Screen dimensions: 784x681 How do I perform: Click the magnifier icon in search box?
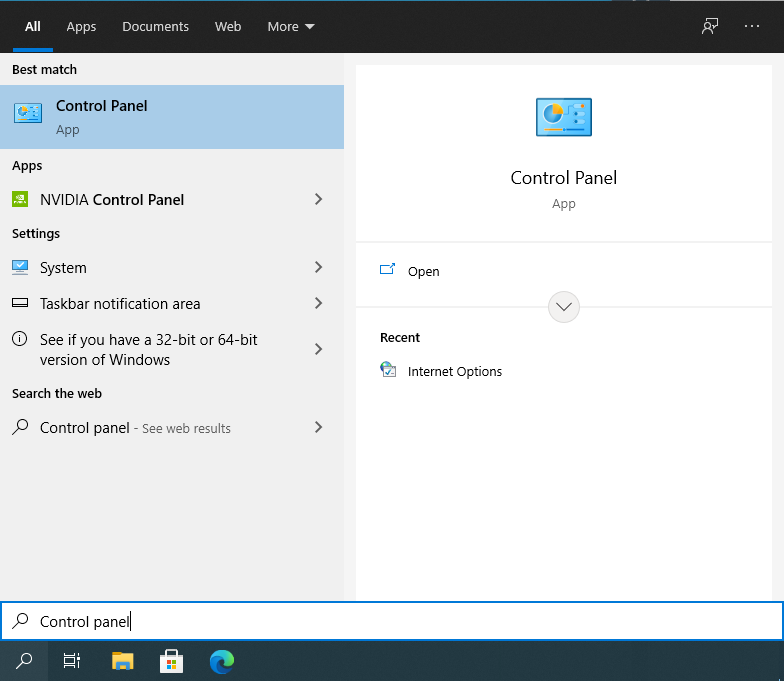tap(20, 621)
